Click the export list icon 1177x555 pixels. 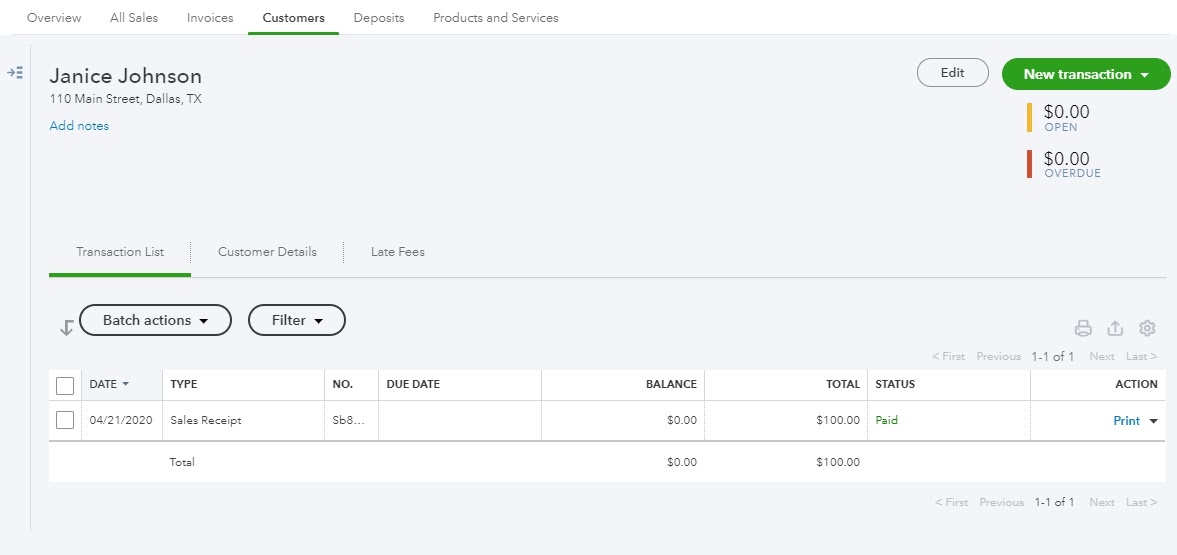[x=1115, y=328]
